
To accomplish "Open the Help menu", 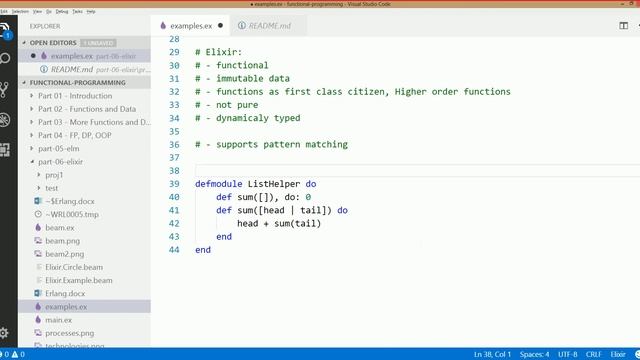I will click(x=91, y=11).
